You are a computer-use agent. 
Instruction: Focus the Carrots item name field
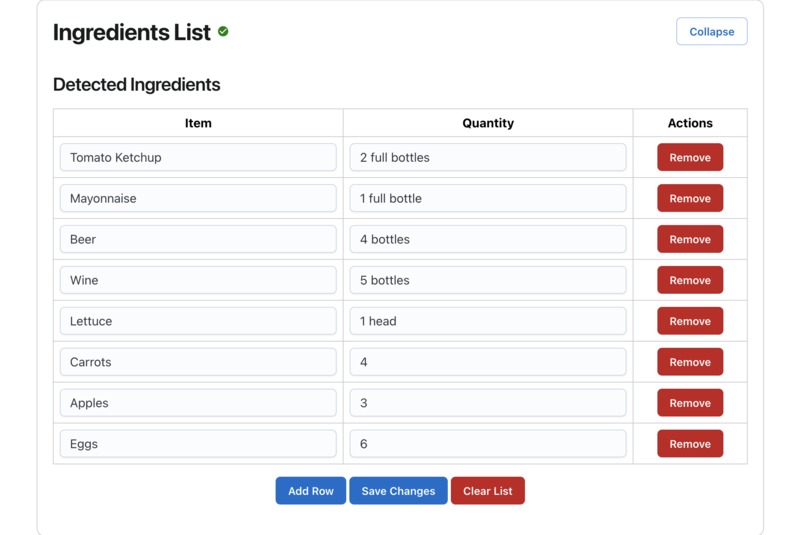point(198,362)
